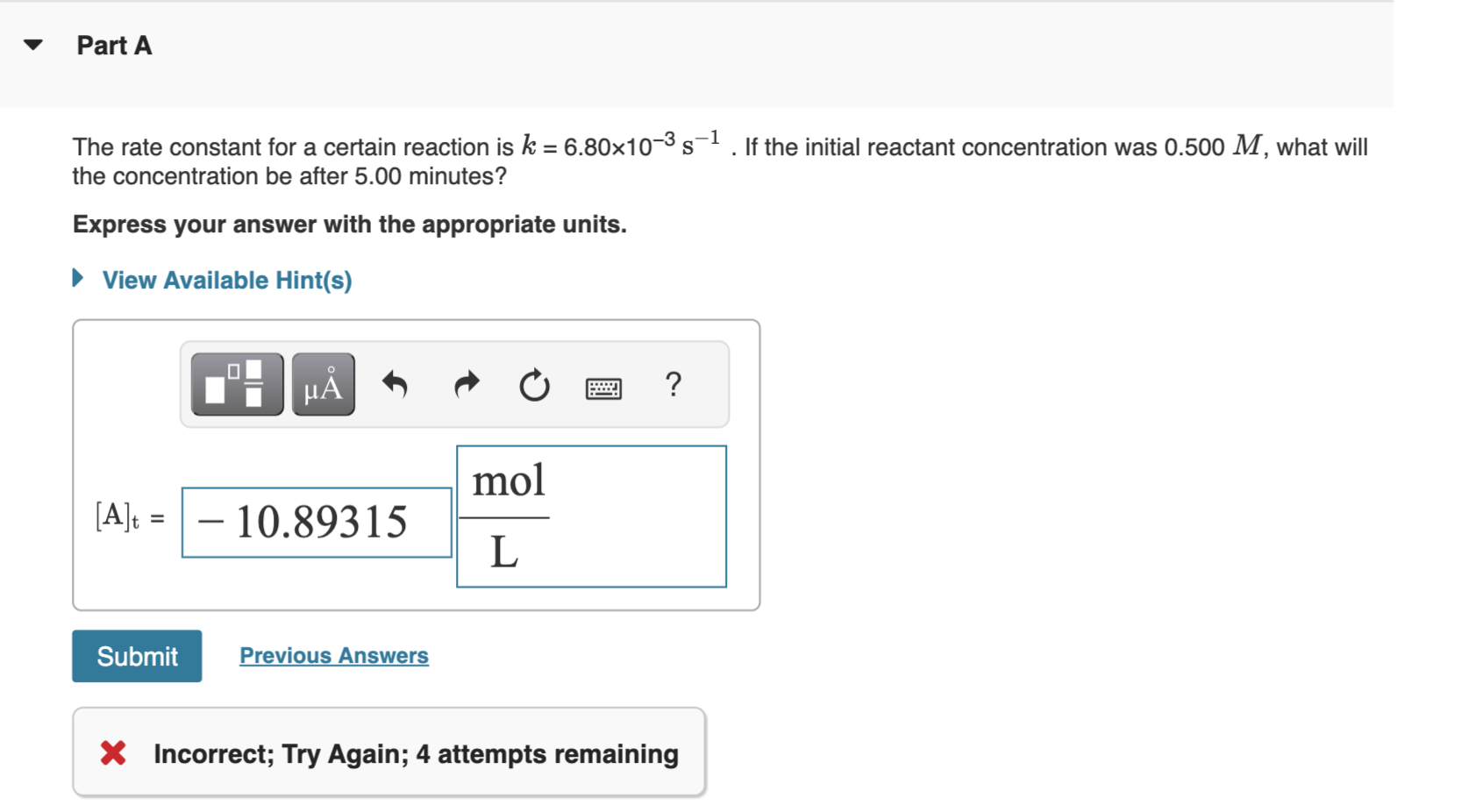Click the Express your answer instruction text
The width and height of the screenshot is (1462, 812).
coord(349,224)
